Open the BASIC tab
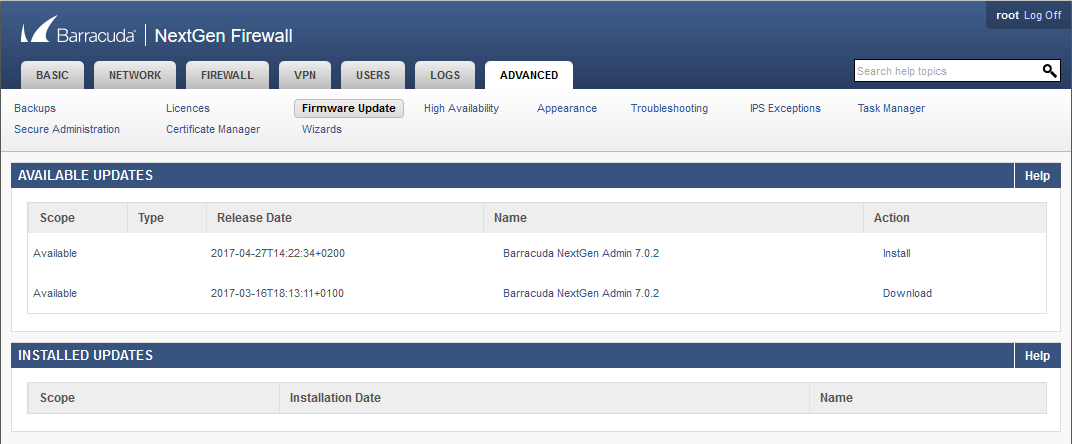The image size is (1072, 444). coord(53,75)
